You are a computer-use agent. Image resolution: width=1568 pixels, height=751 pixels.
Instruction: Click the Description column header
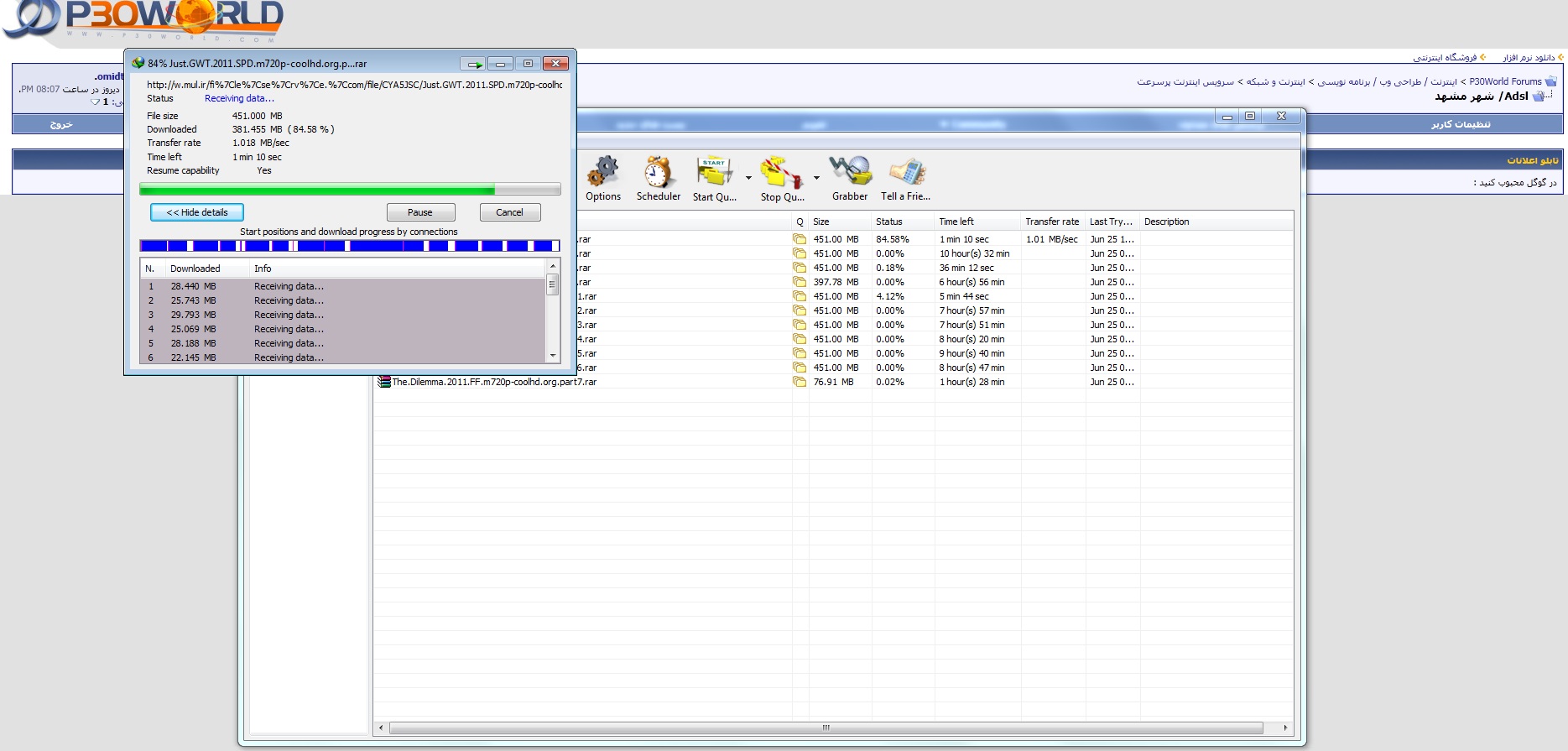[x=1216, y=222]
